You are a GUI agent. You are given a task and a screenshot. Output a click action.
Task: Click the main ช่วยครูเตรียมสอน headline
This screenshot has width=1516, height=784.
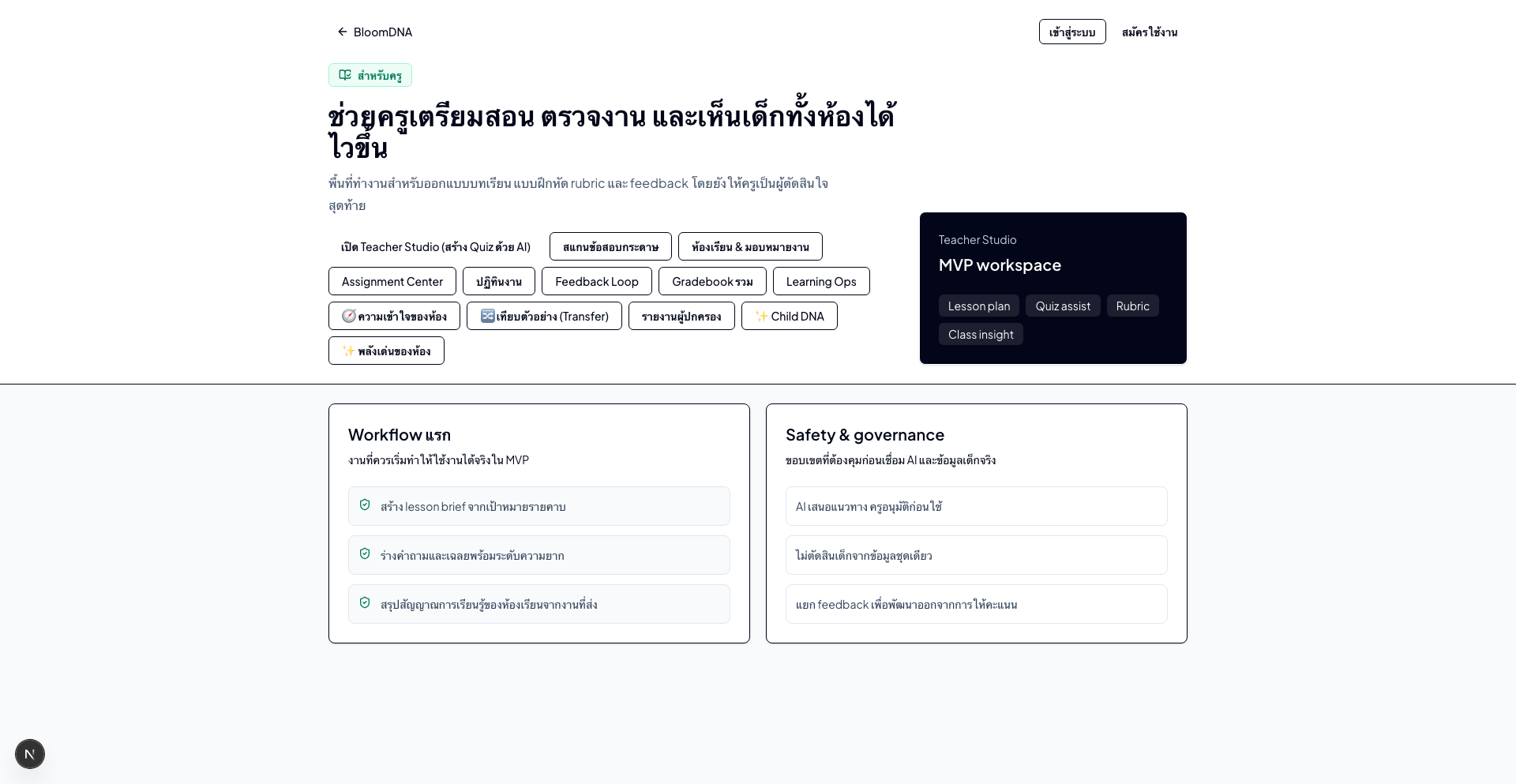612,130
